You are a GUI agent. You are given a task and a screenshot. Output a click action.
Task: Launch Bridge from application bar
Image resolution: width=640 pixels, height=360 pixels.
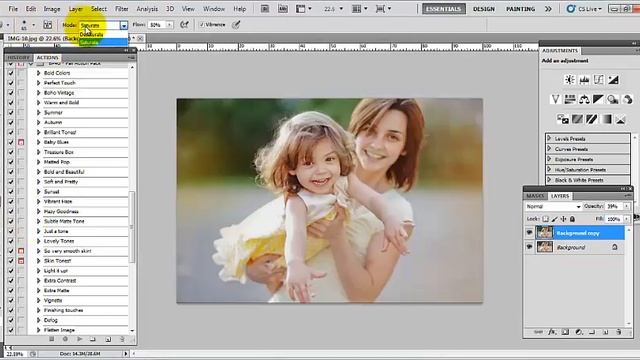265,9
